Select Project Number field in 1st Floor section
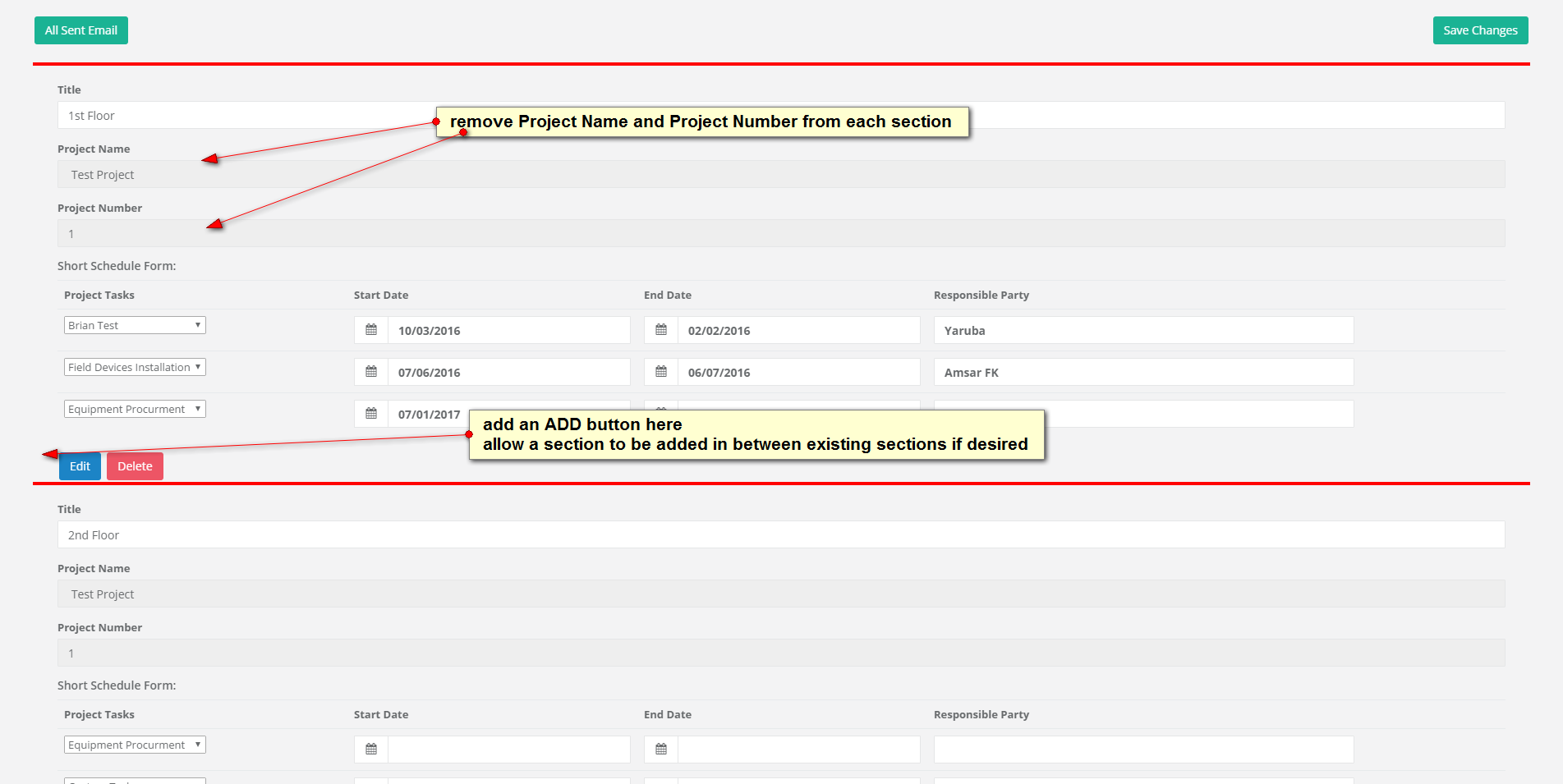 781,233
